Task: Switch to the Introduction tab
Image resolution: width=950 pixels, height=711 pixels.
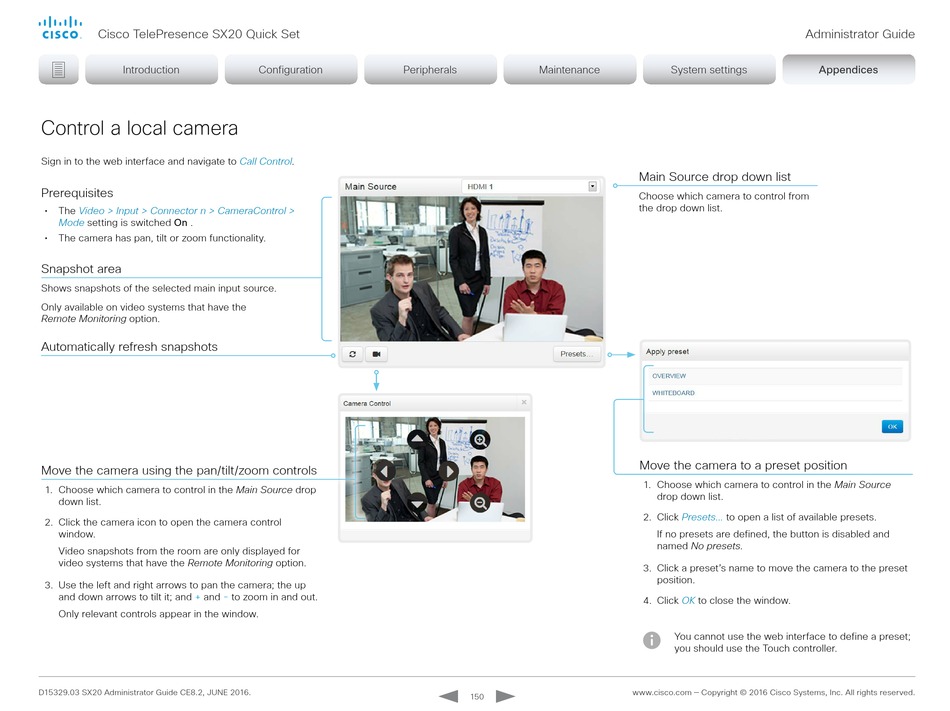Action: 151,70
